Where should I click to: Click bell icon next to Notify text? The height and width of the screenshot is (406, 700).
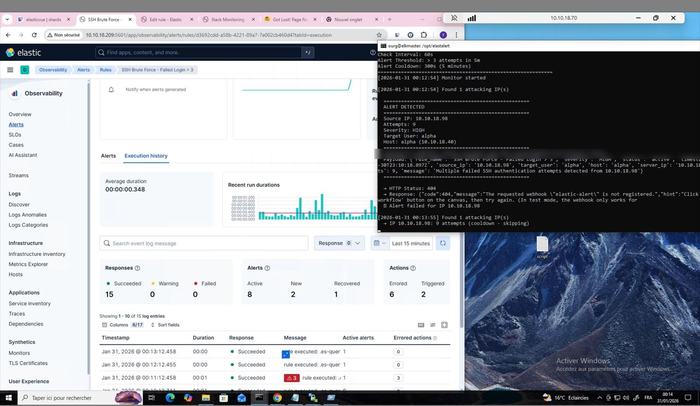pos(111,89)
